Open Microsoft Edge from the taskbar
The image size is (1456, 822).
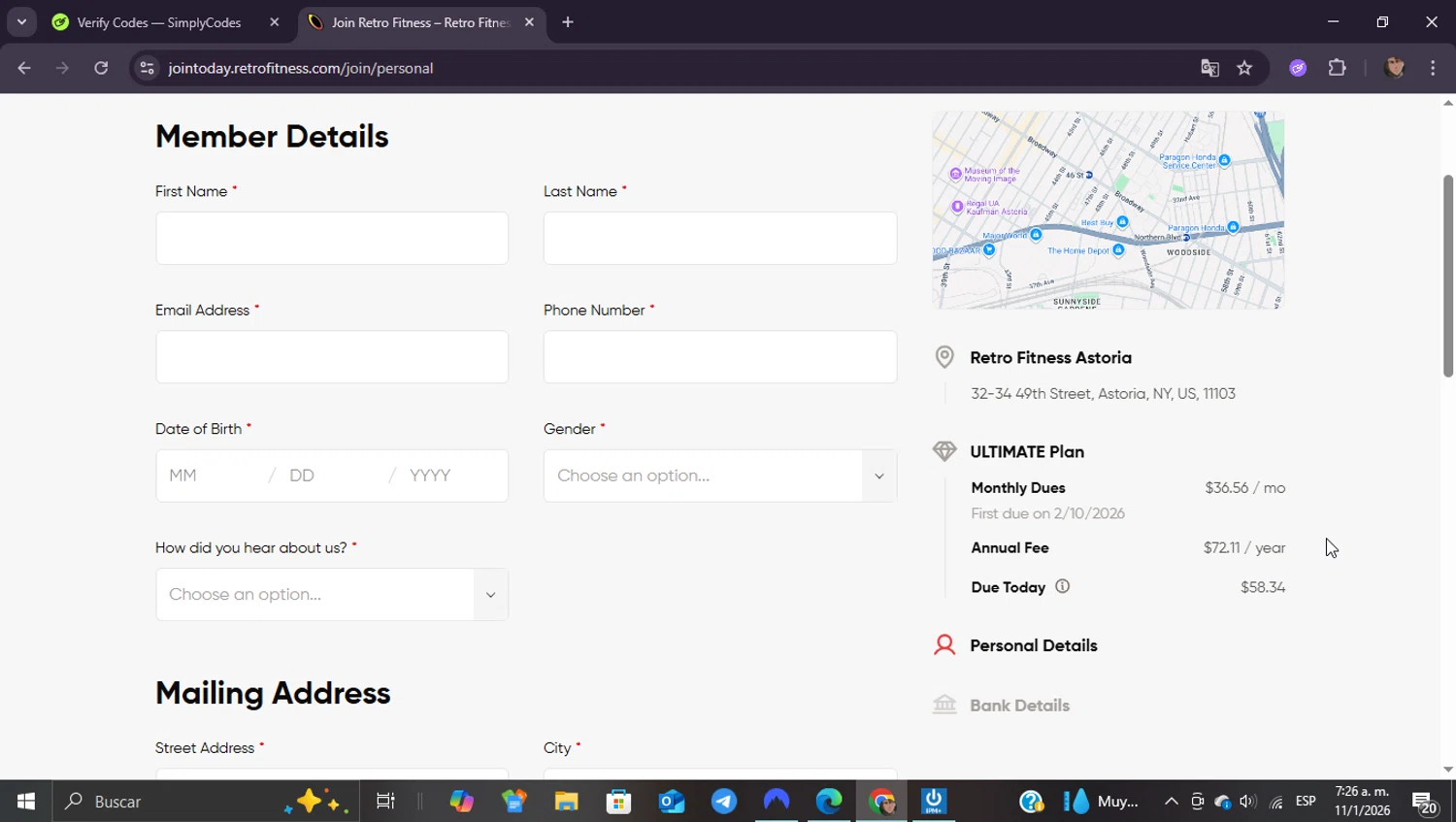829,802
